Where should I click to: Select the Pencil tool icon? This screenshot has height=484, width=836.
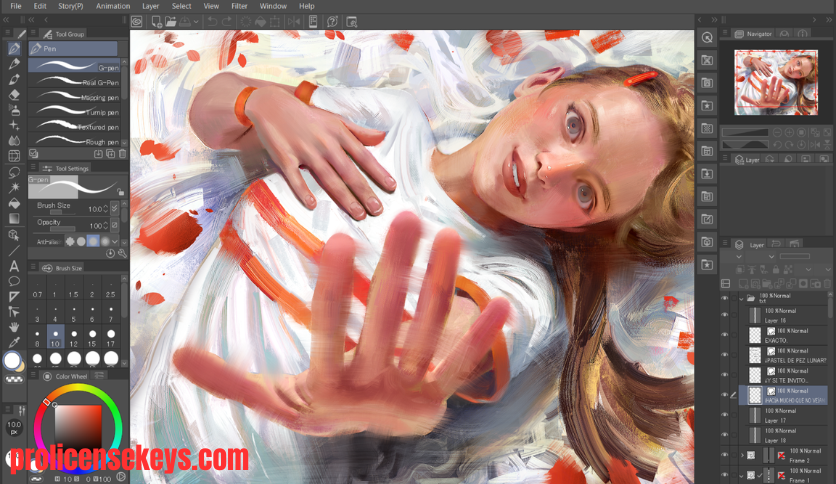[14, 64]
